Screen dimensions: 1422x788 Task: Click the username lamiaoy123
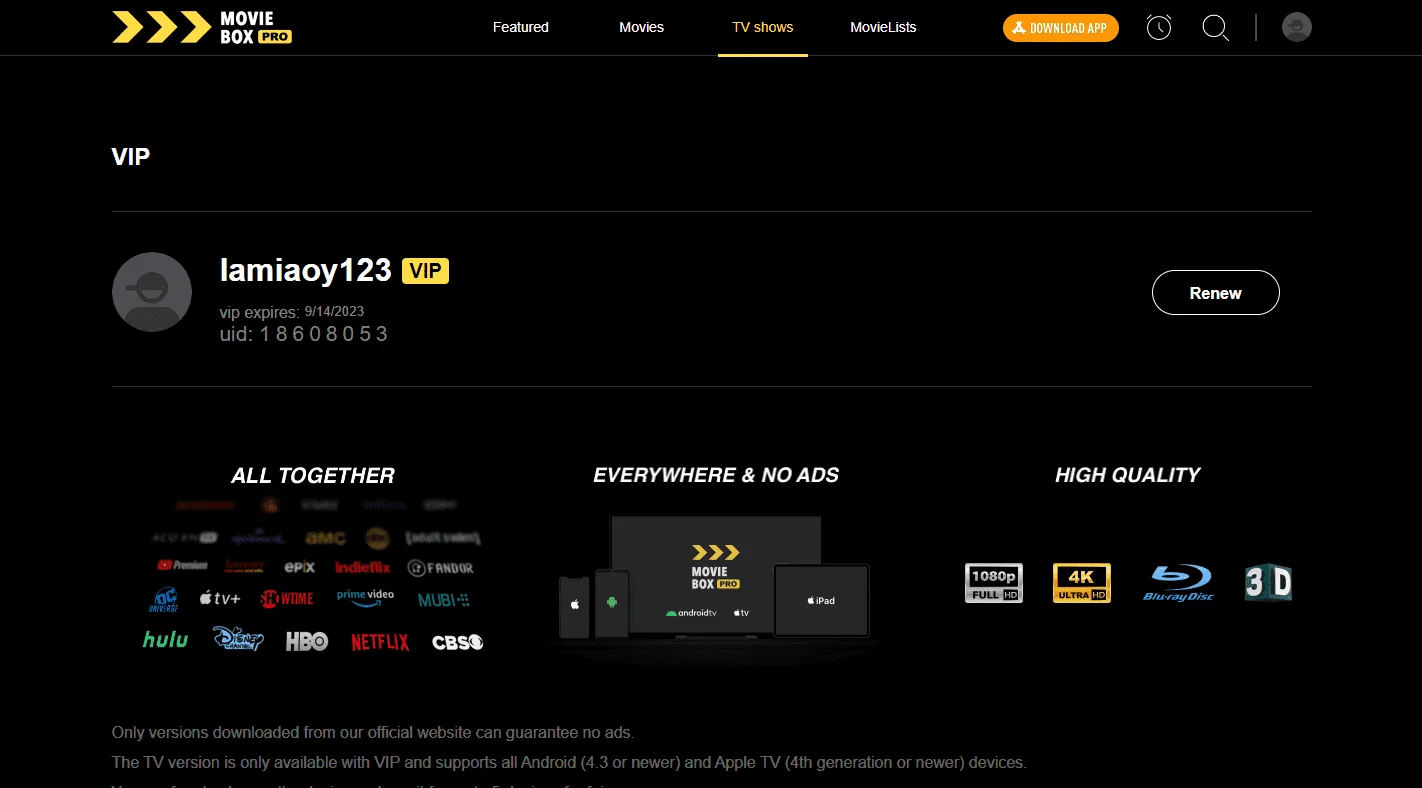click(306, 270)
